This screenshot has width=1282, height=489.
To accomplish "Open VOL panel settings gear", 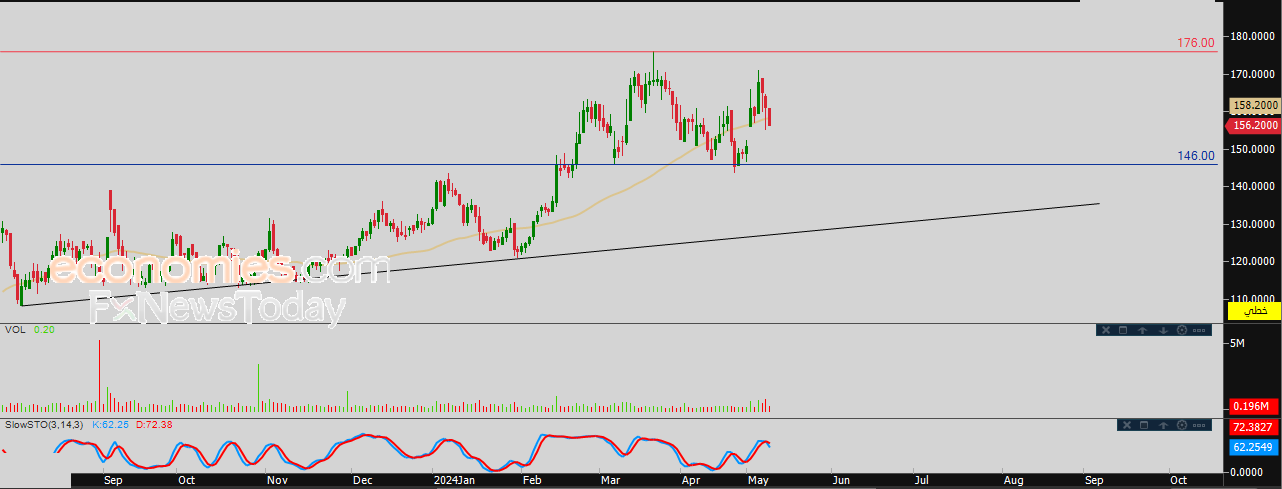I will coord(1182,330).
